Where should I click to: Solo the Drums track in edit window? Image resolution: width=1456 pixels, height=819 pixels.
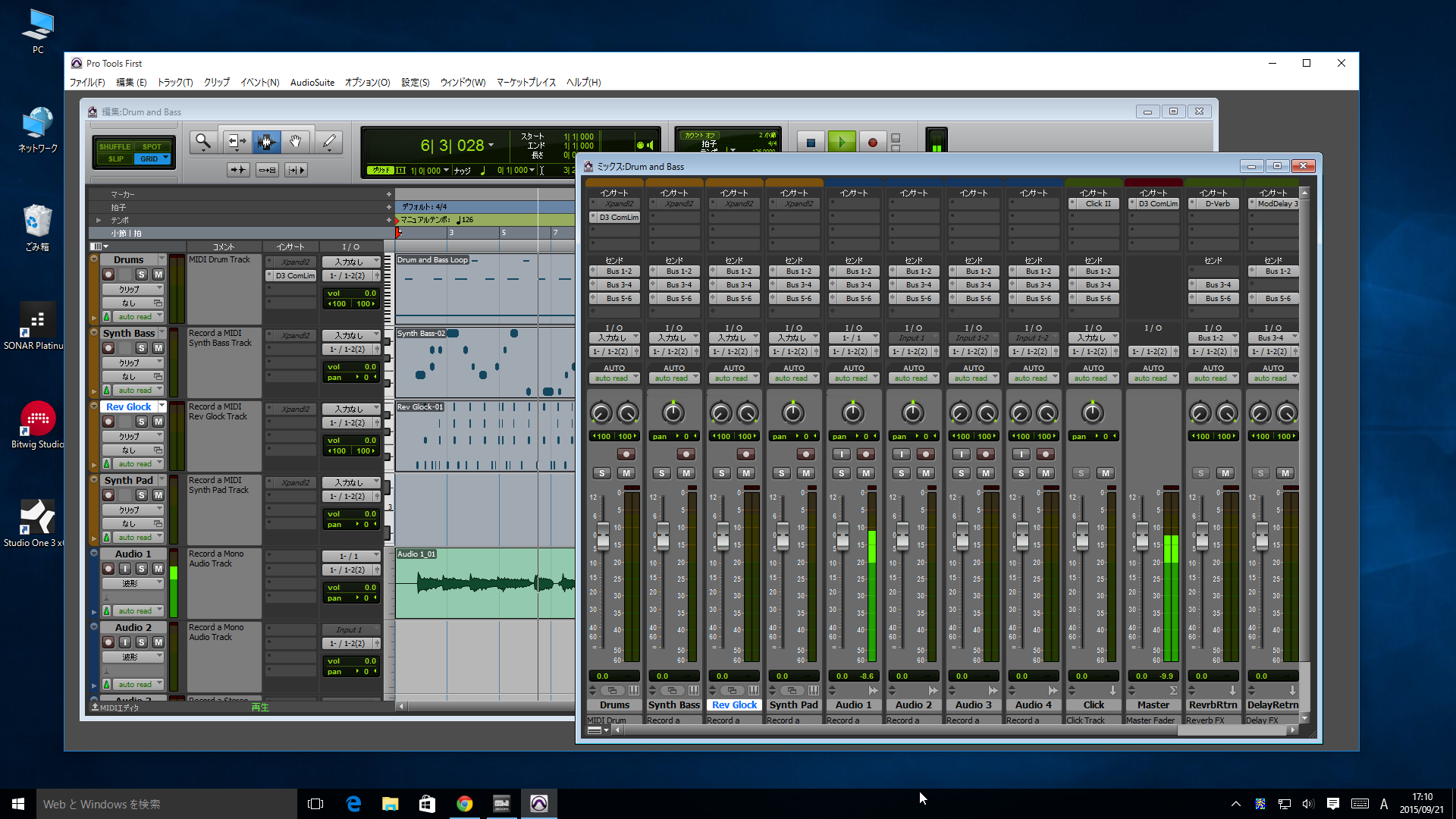click(x=142, y=275)
